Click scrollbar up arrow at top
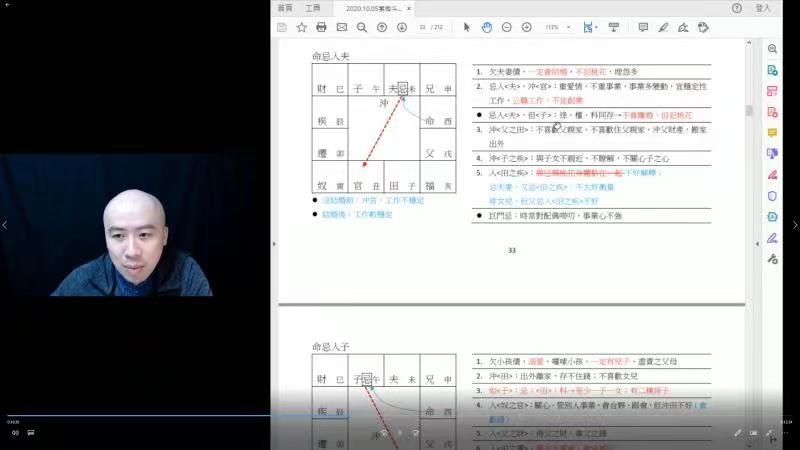The width and height of the screenshot is (800, 450). [x=749, y=43]
